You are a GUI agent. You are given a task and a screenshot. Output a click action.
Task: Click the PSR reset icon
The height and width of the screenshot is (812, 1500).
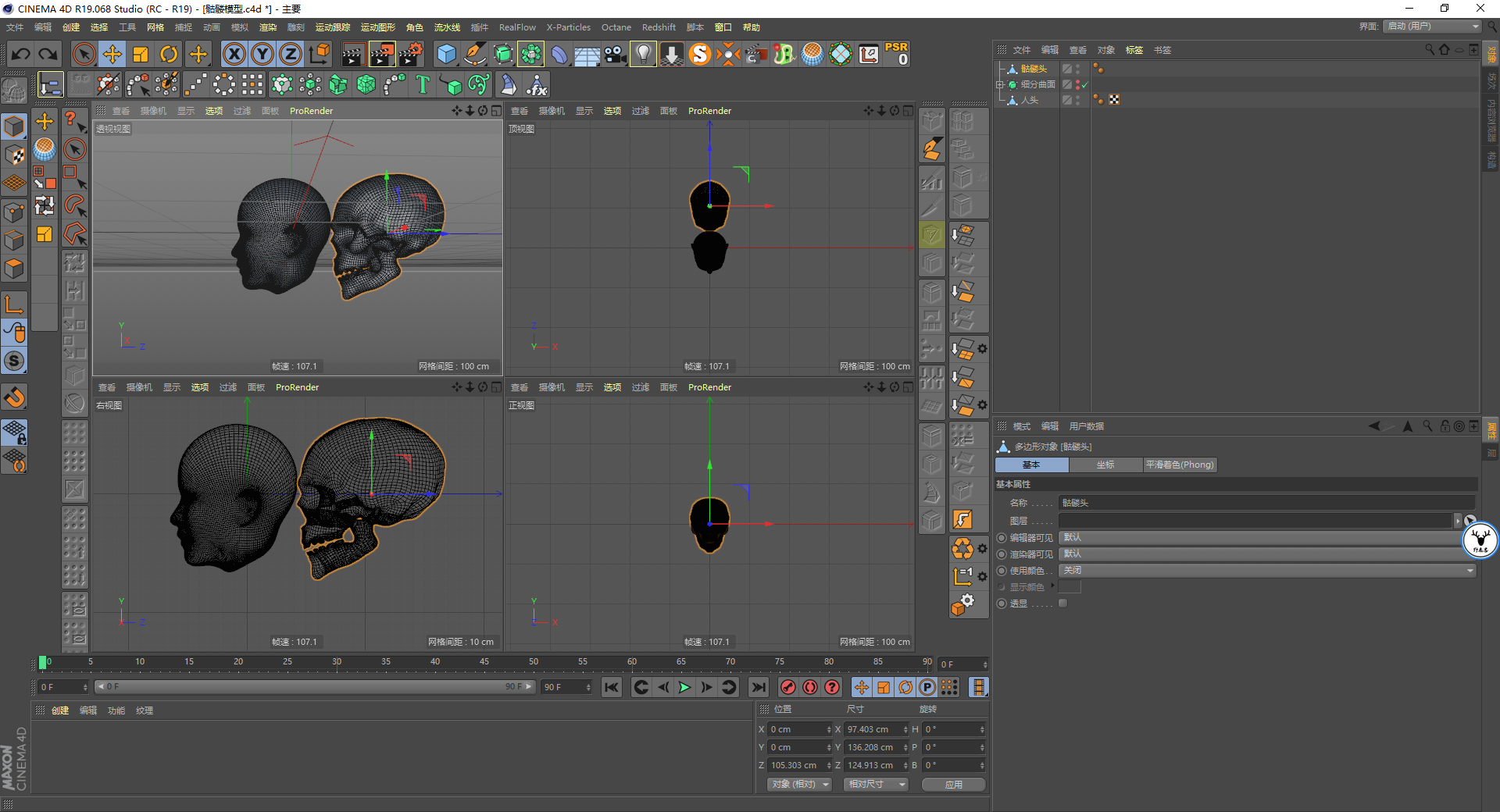point(897,54)
